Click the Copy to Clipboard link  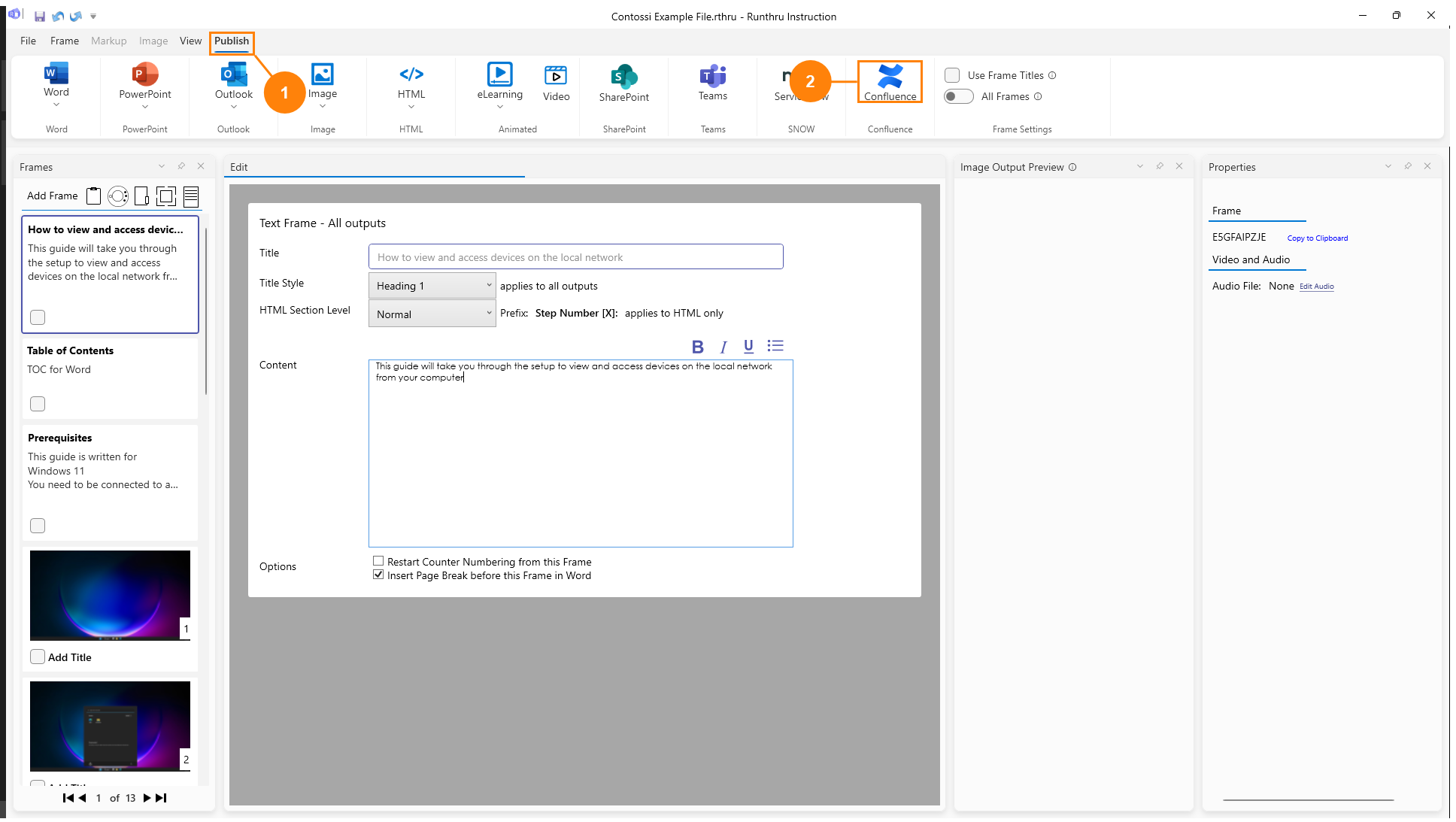pyautogui.click(x=1317, y=238)
